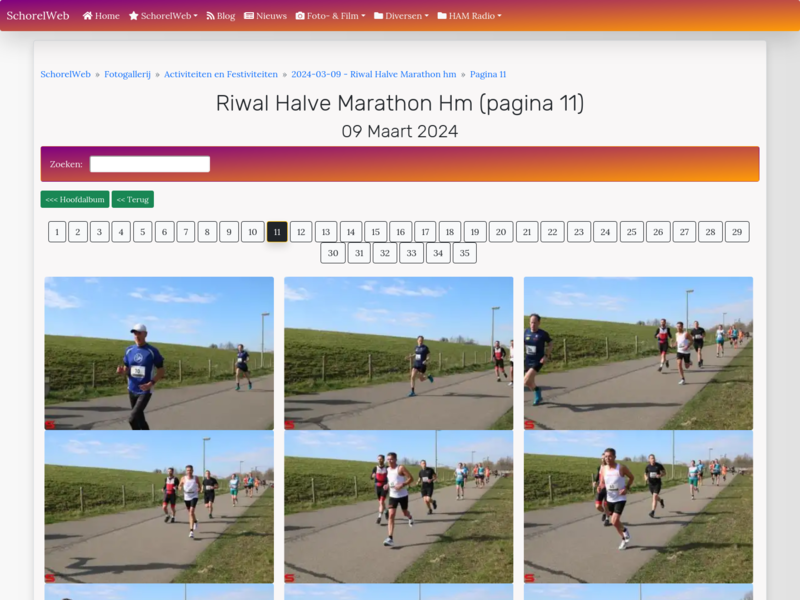Go to next page 12

point(301,232)
